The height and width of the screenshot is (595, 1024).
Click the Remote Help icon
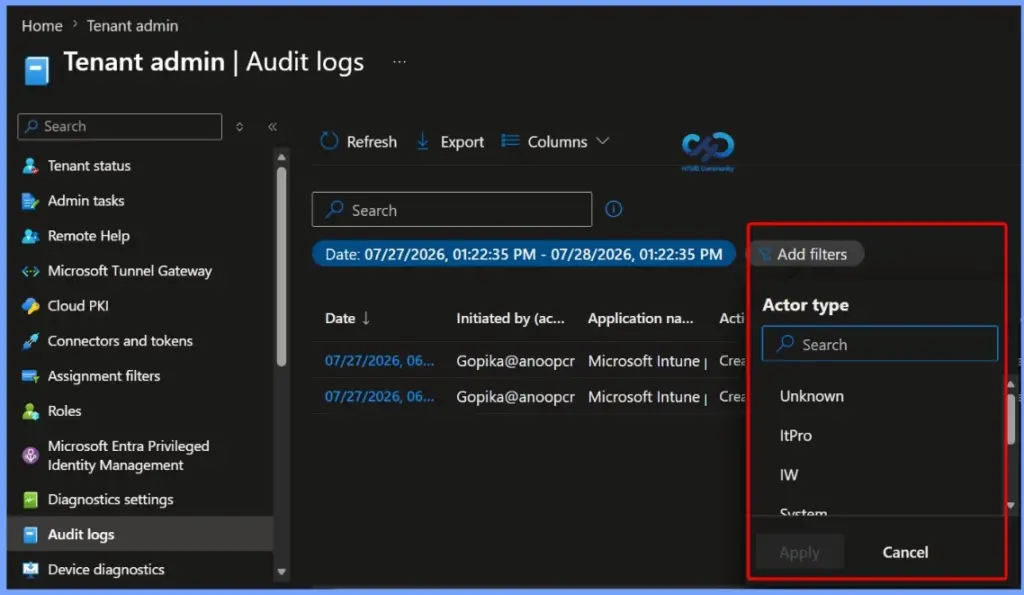[30, 236]
